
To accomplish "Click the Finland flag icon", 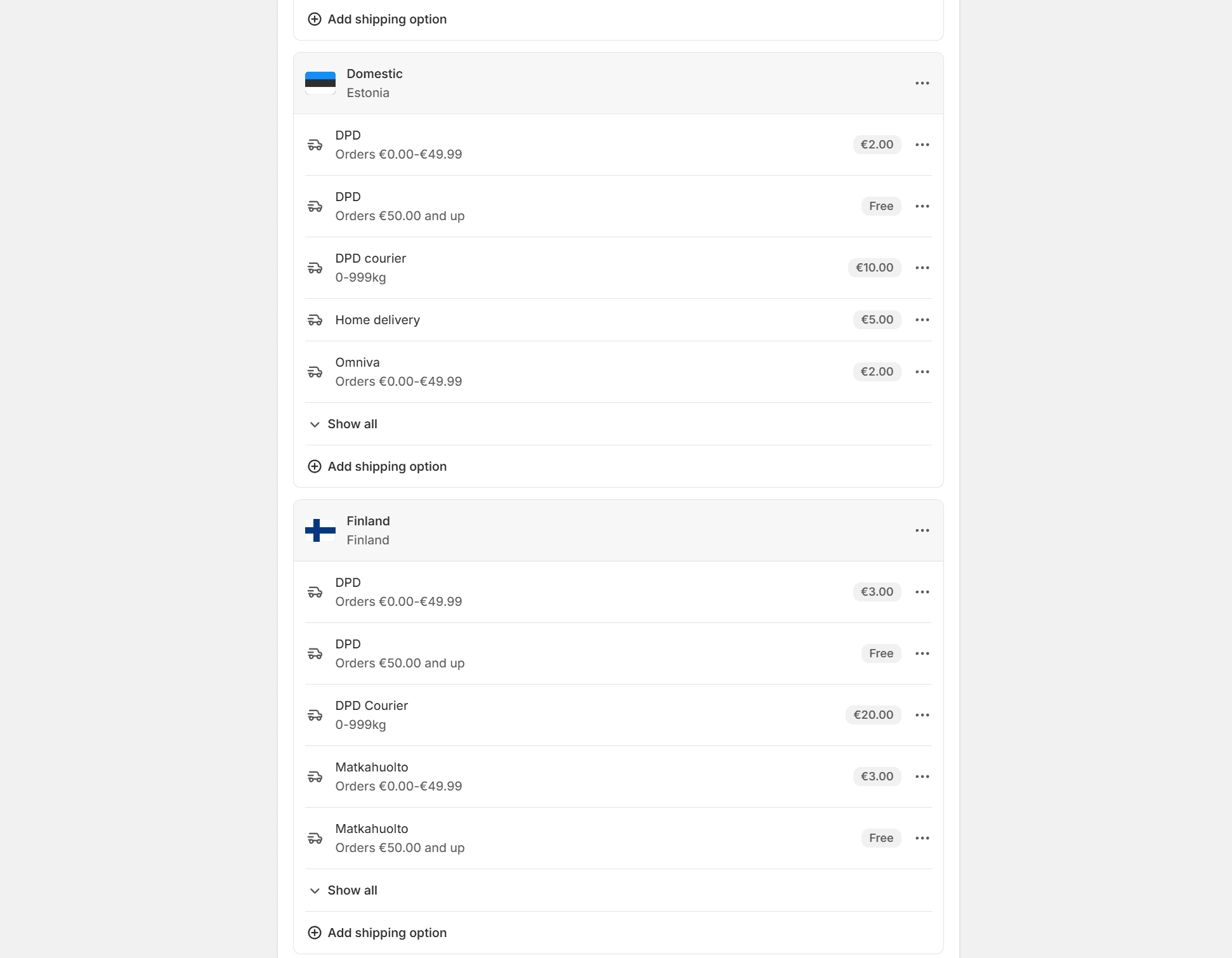I will (x=320, y=530).
